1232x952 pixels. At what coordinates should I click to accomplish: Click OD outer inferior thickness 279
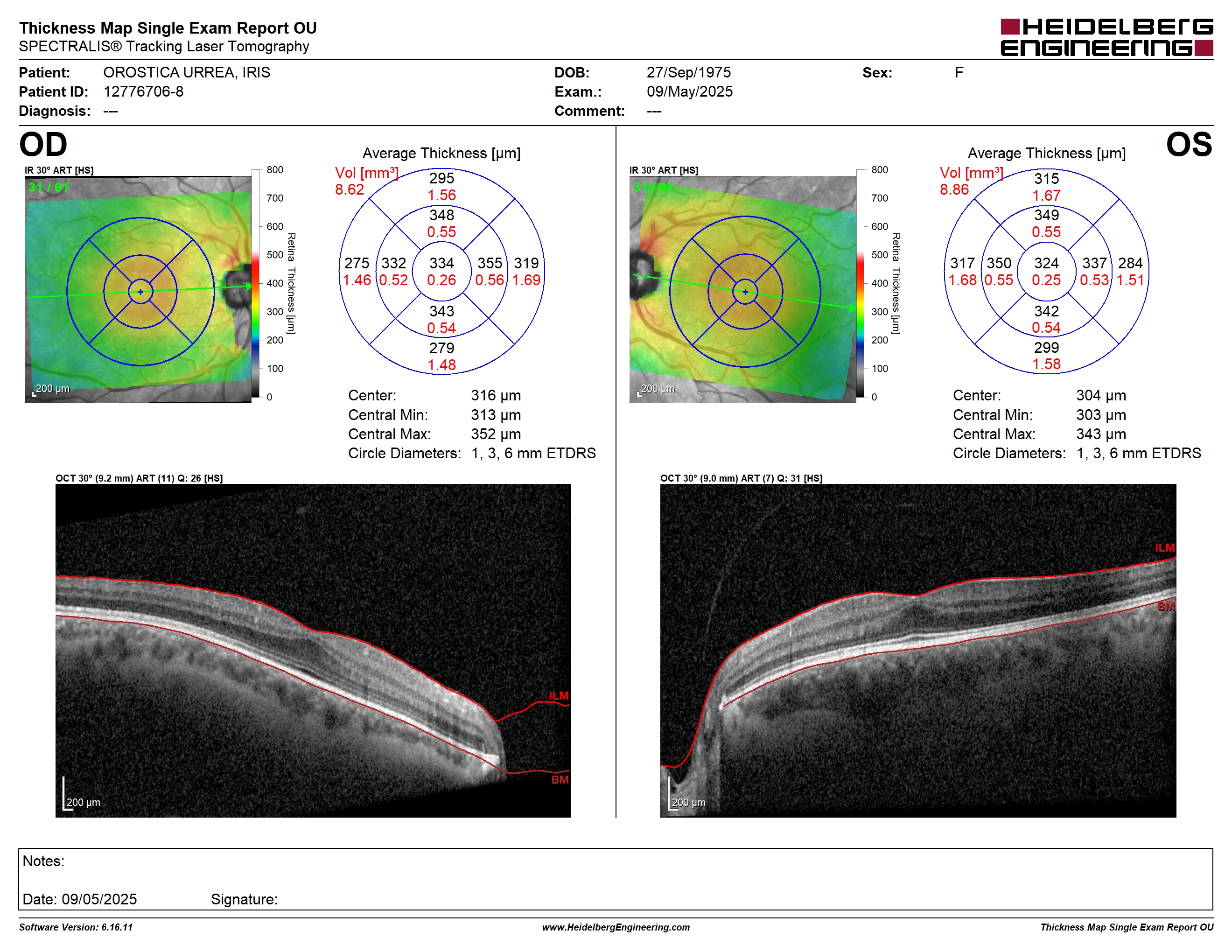pos(441,348)
